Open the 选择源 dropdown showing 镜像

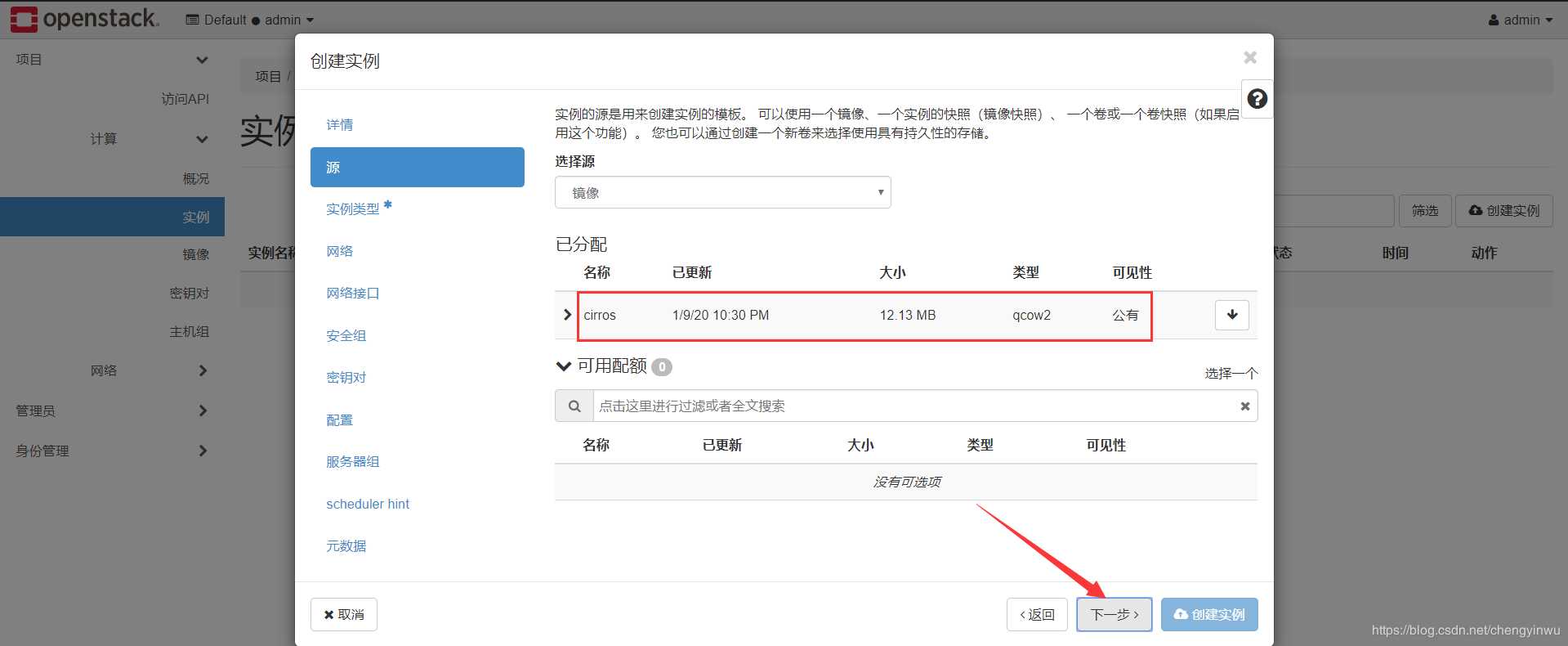[x=722, y=193]
